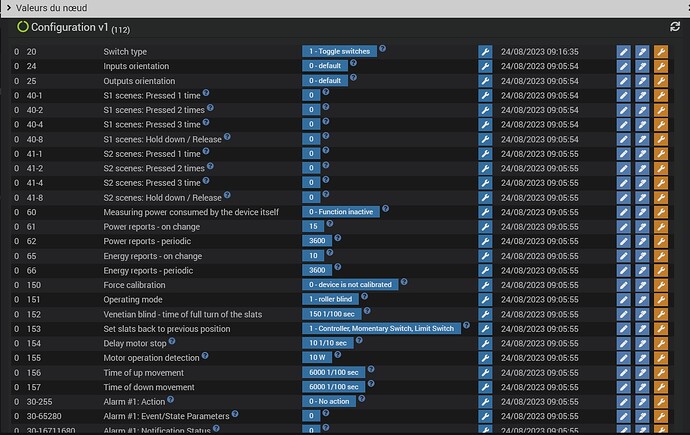Click blue wrench for S2 scenes: Pressed 1 time

coord(485,154)
